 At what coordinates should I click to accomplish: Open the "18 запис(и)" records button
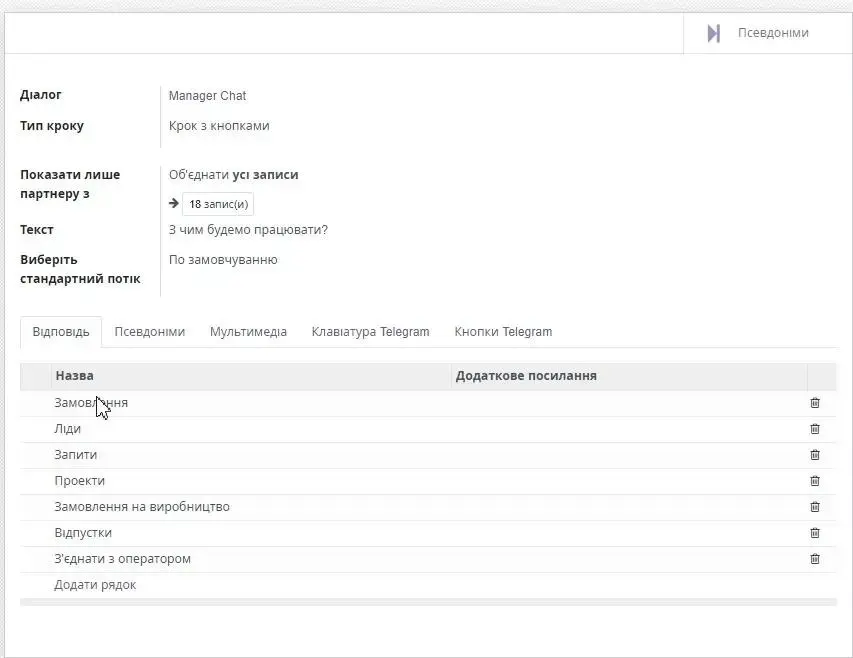[x=217, y=203]
